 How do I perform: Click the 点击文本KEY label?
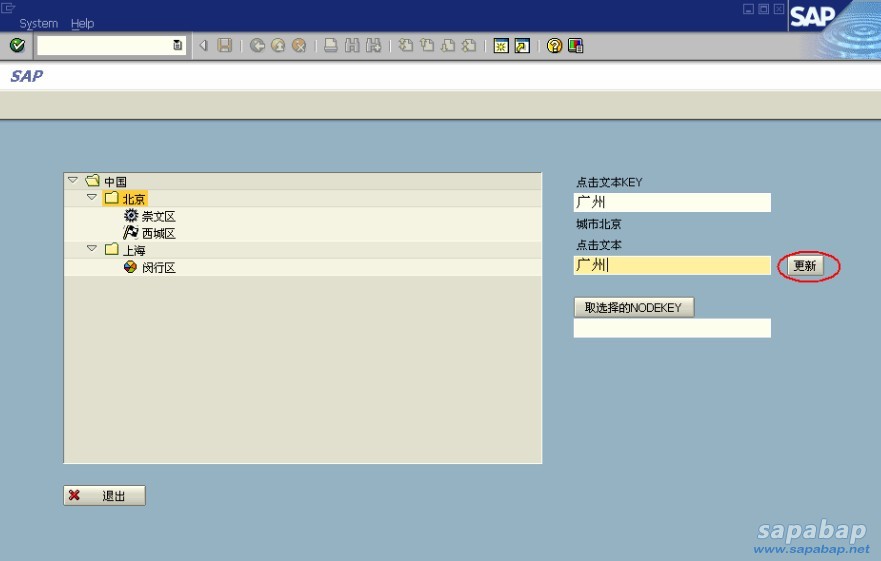(x=609, y=182)
